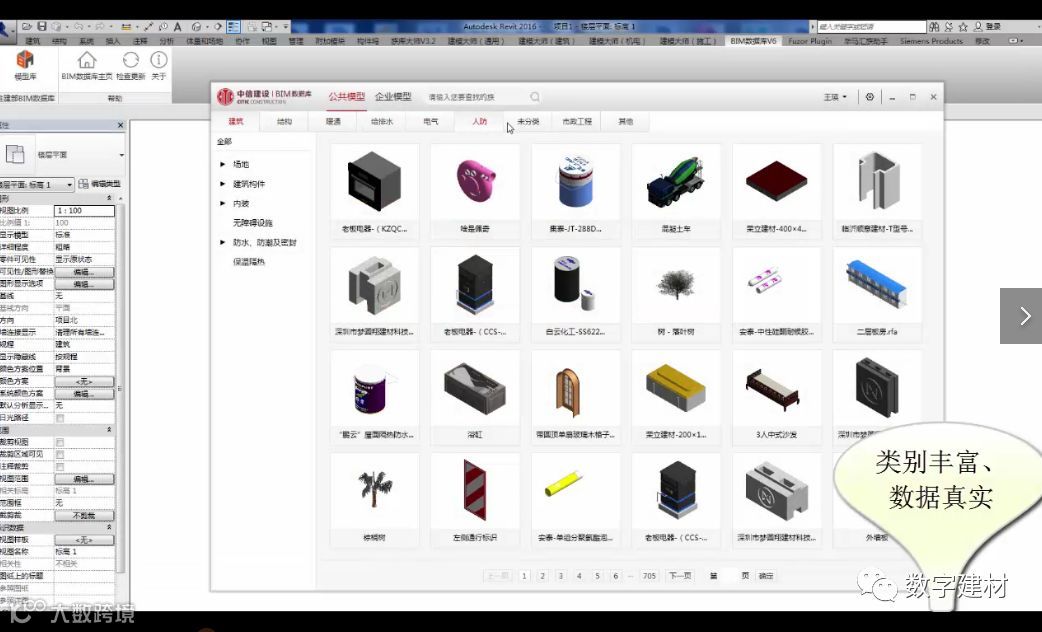1042x632 pixels.
Task: Click the Save disk icon in quick access toolbar
Action: (42, 27)
